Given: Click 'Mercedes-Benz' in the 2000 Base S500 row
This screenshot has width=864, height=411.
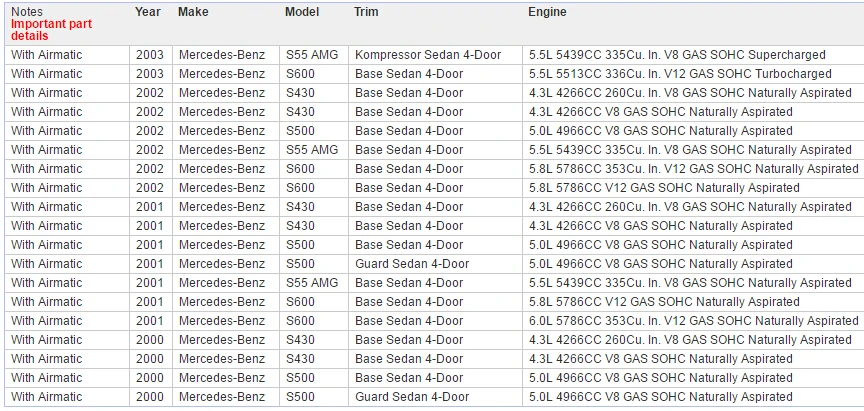Looking at the screenshot, I should tap(222, 378).
